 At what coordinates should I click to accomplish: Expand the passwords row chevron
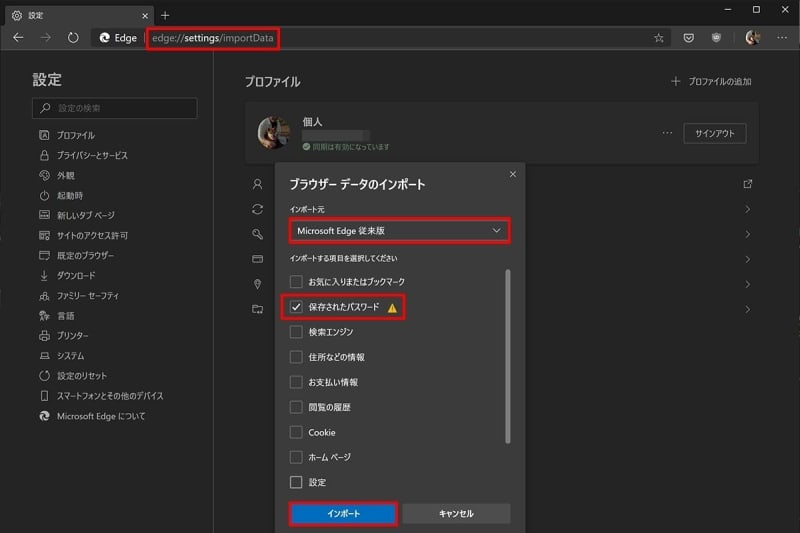(x=747, y=234)
